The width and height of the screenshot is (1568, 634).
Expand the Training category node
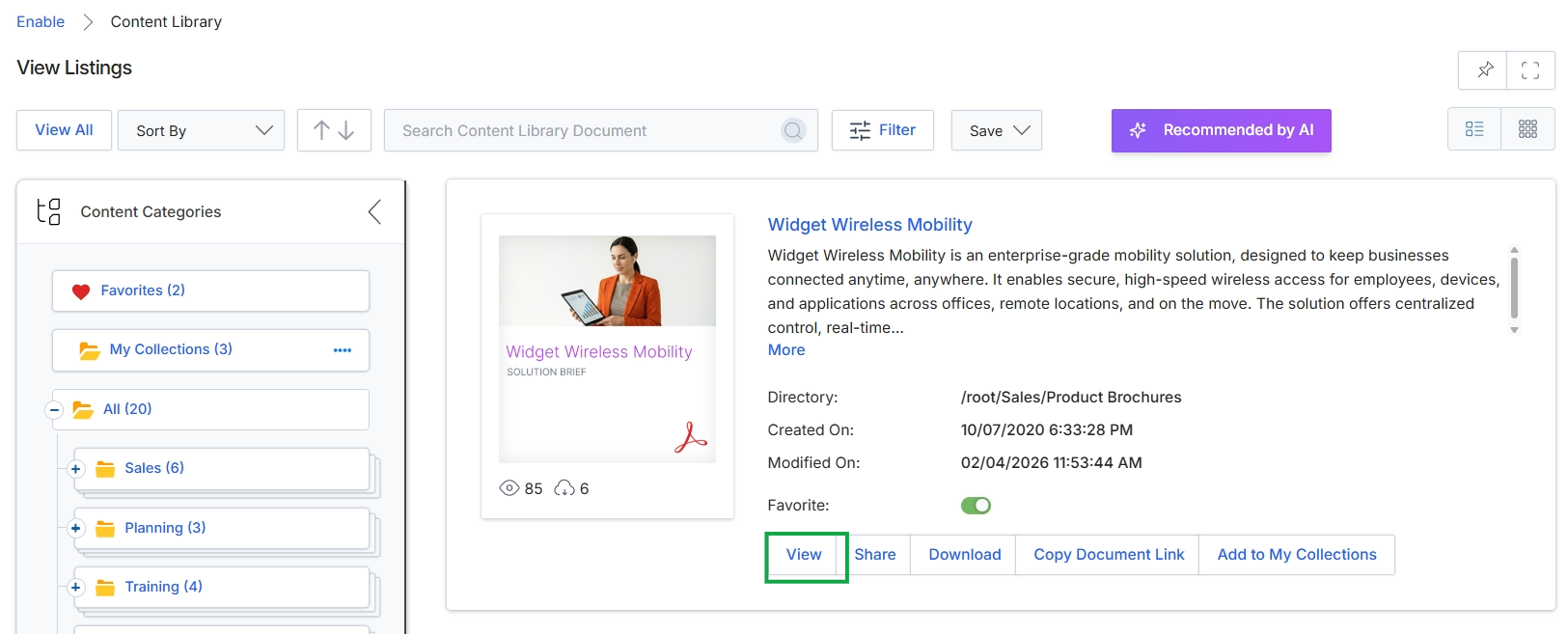tap(76, 588)
